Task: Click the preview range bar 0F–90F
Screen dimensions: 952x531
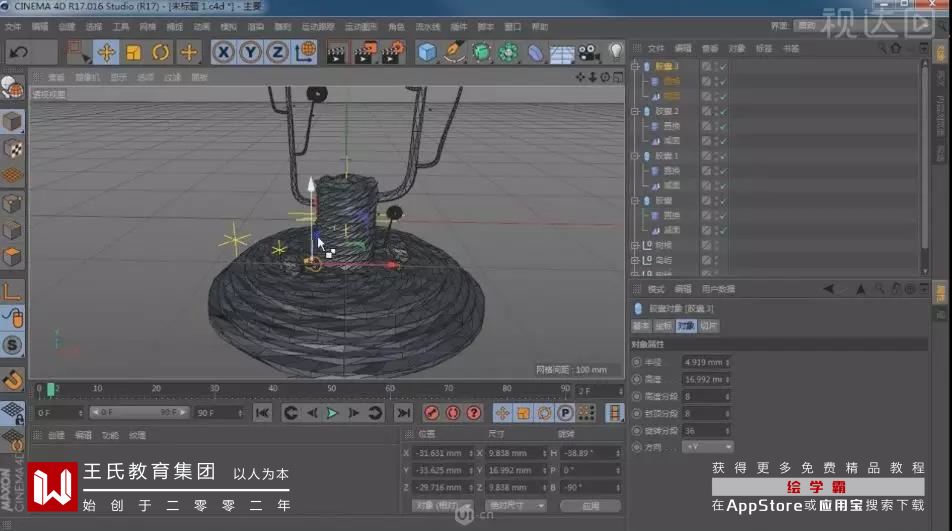Action: pyautogui.click(x=139, y=412)
